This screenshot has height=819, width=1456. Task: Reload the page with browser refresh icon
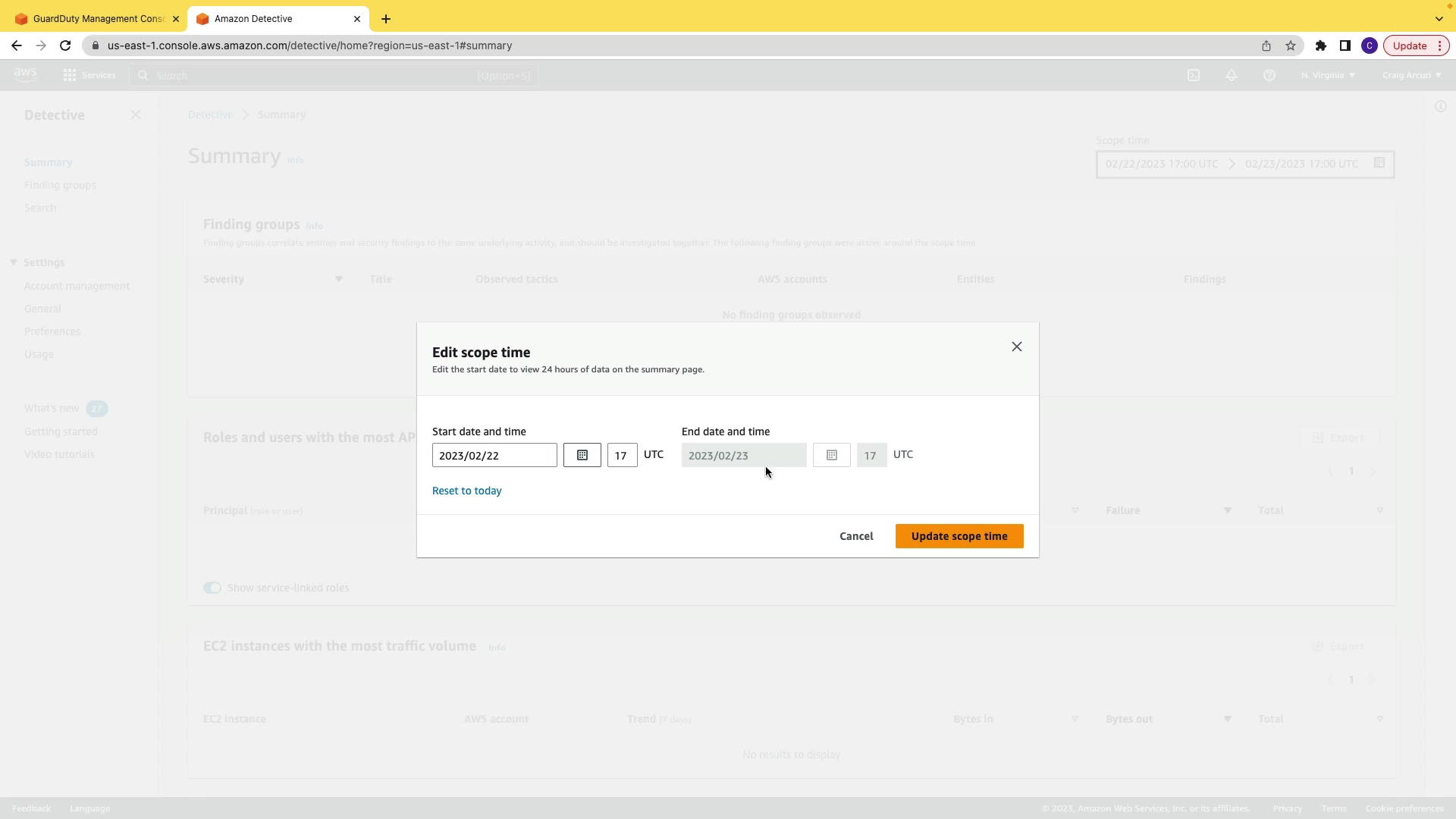65,45
